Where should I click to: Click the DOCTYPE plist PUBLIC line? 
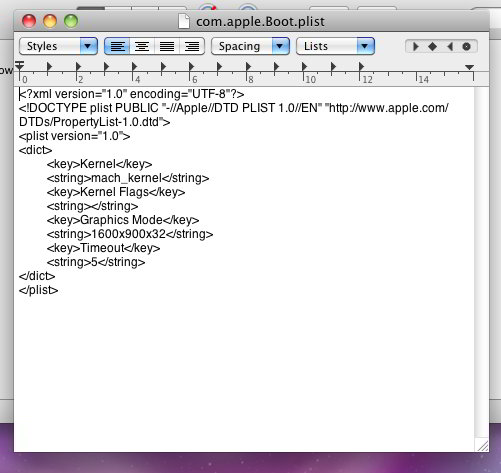click(234, 108)
